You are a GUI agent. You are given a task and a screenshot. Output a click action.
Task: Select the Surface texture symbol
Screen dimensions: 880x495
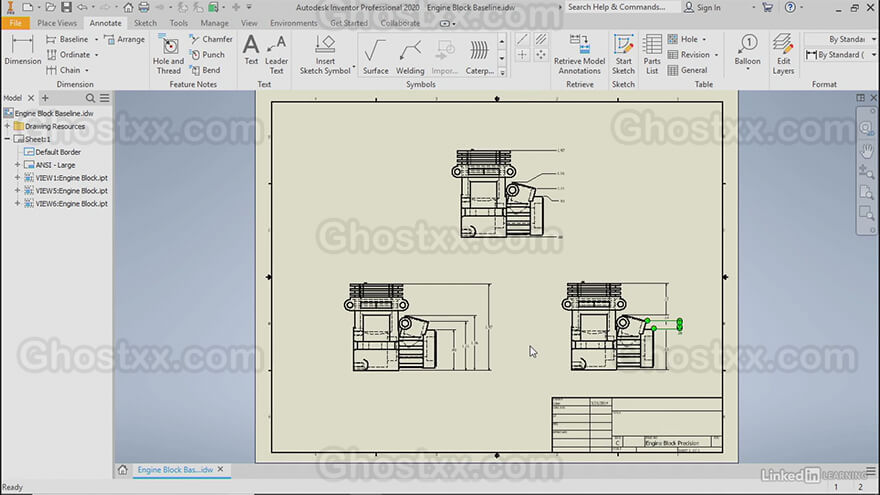(x=375, y=55)
